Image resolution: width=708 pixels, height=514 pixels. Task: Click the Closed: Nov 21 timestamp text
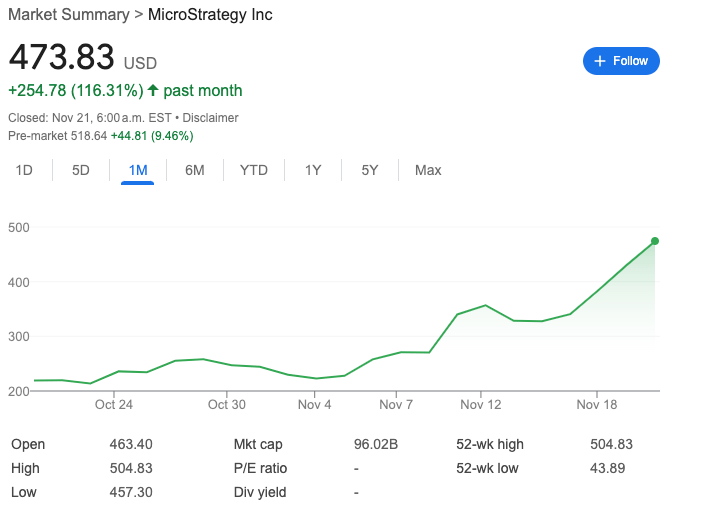90,118
